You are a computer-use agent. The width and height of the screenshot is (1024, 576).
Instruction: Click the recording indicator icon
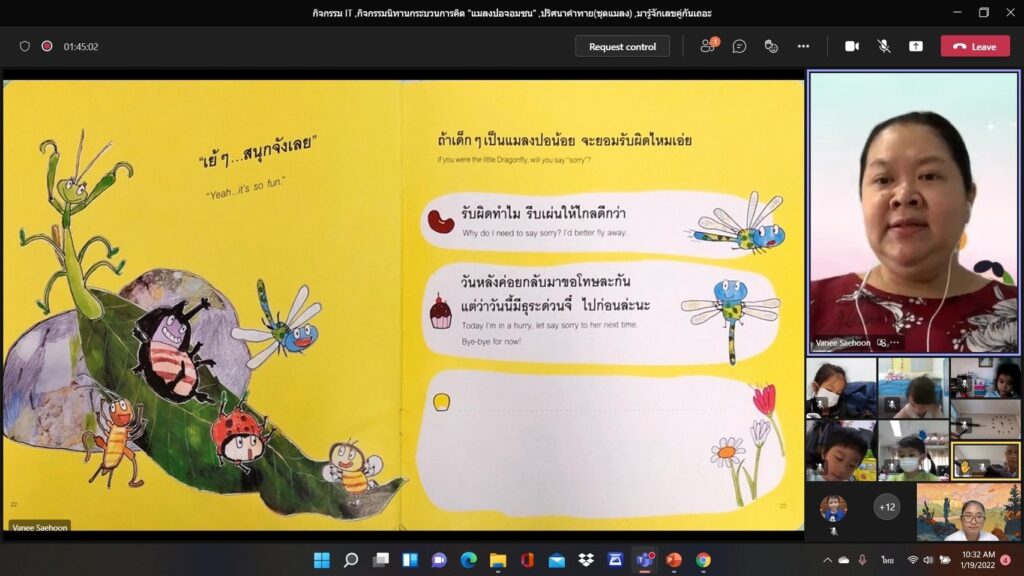coord(47,46)
